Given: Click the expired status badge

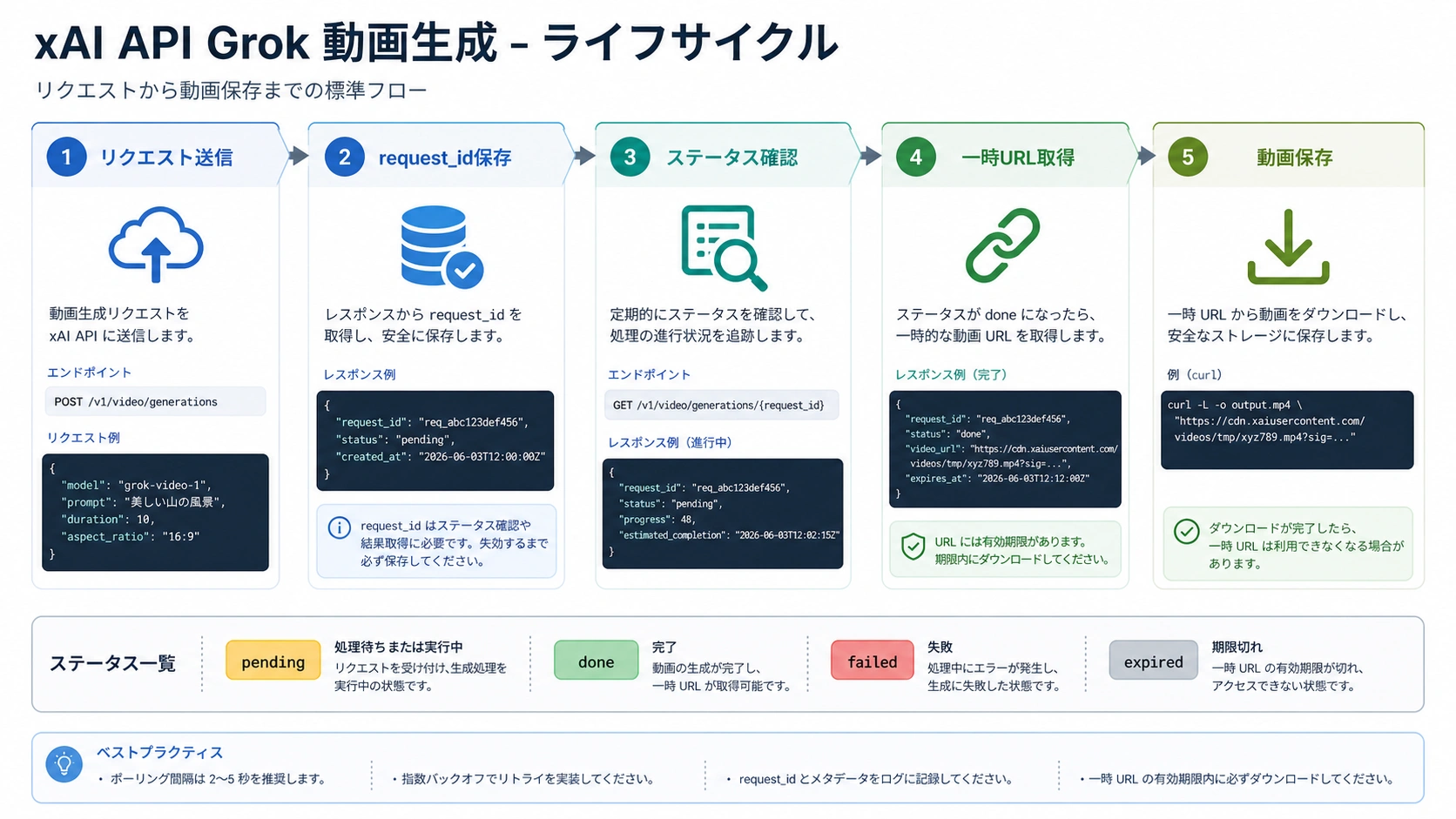Looking at the screenshot, I should 1153,661.
